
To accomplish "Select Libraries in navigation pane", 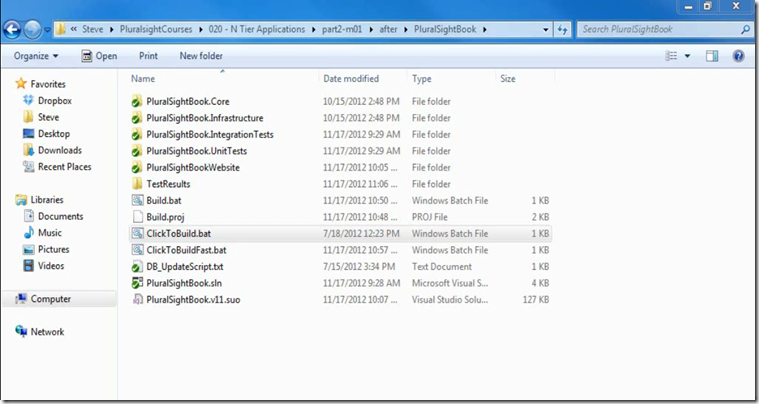I will click(46, 199).
